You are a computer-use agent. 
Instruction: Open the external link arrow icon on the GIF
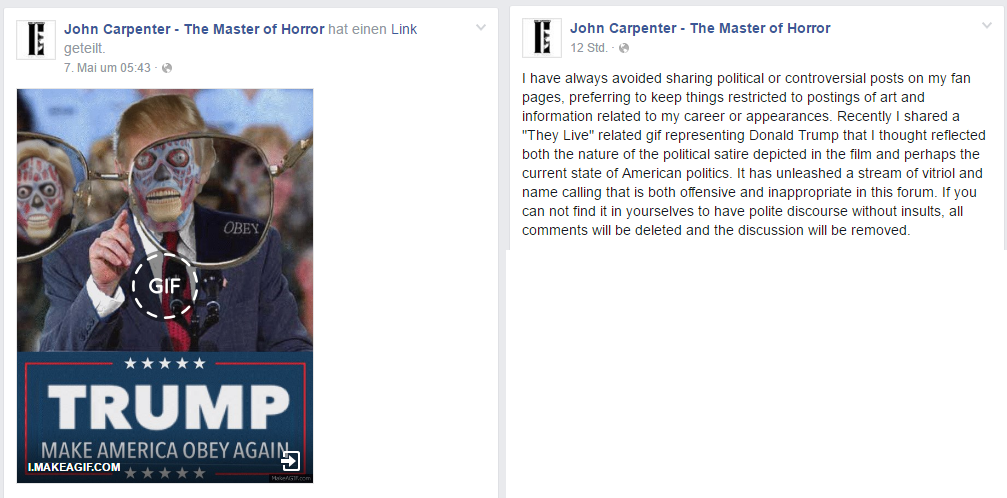pyautogui.click(x=290, y=461)
